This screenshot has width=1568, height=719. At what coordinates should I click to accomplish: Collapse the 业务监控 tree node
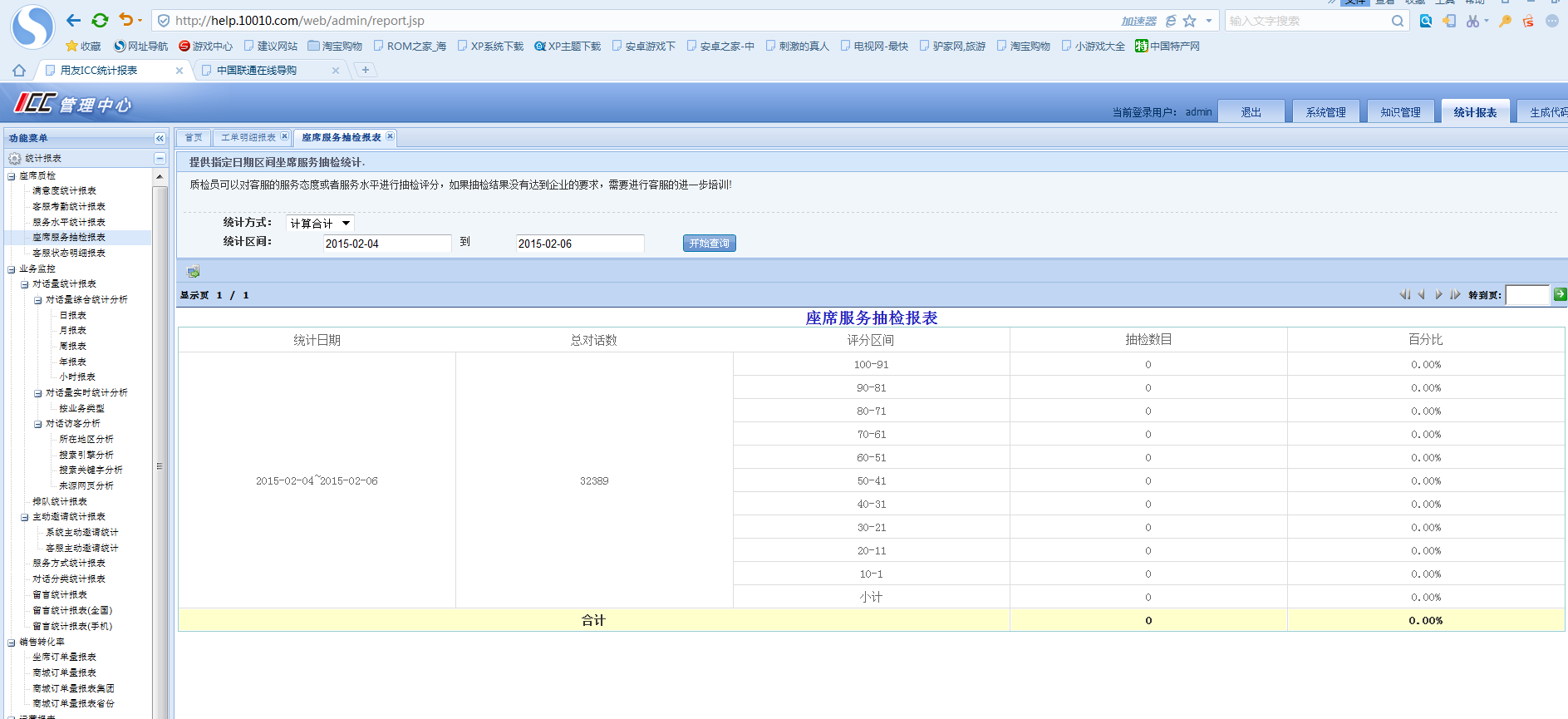[12, 269]
